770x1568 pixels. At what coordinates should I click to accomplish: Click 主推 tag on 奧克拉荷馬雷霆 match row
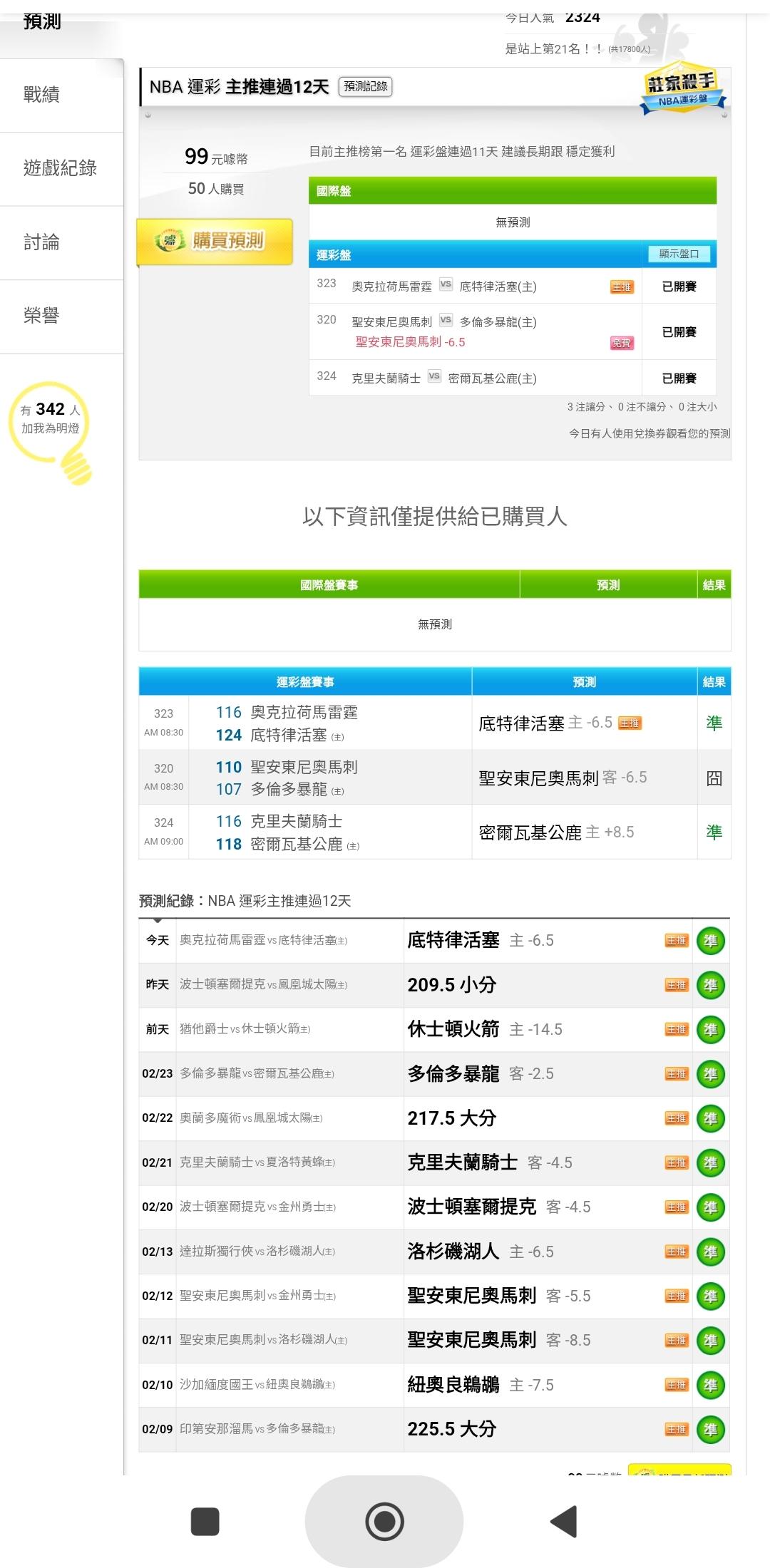coord(622,287)
